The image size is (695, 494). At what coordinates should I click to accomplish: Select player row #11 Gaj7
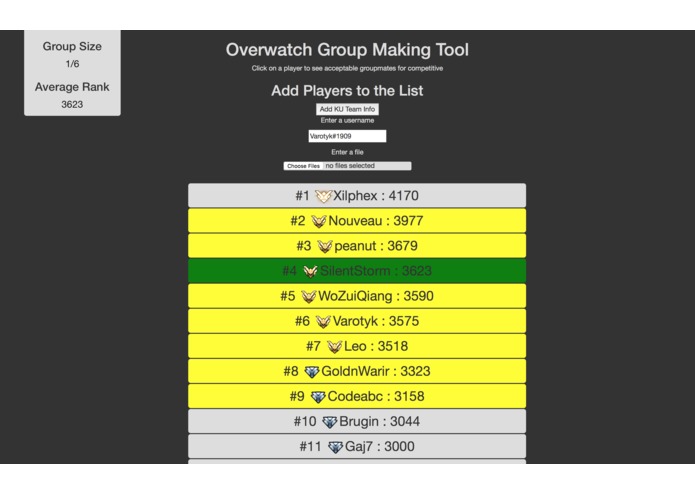coord(357,447)
